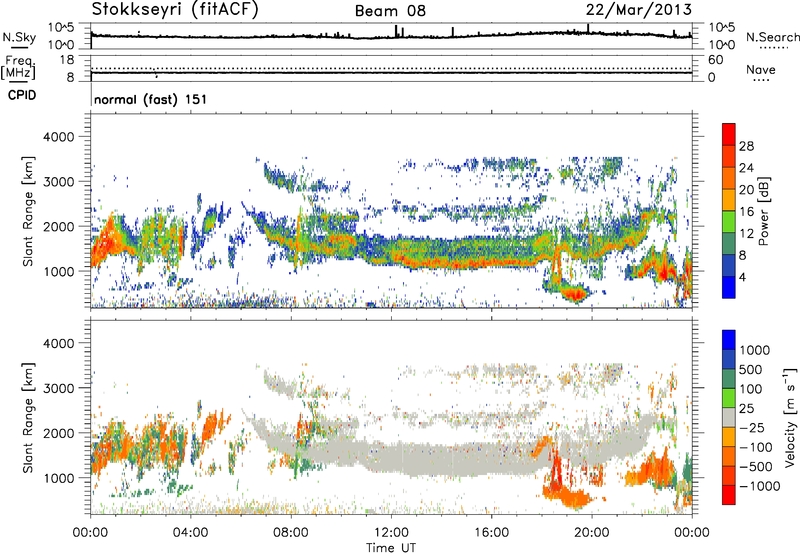The height and width of the screenshot is (554, 800).
Task: Select the blue bottom segment of Power colorbar
Action: pyautogui.click(x=729, y=287)
